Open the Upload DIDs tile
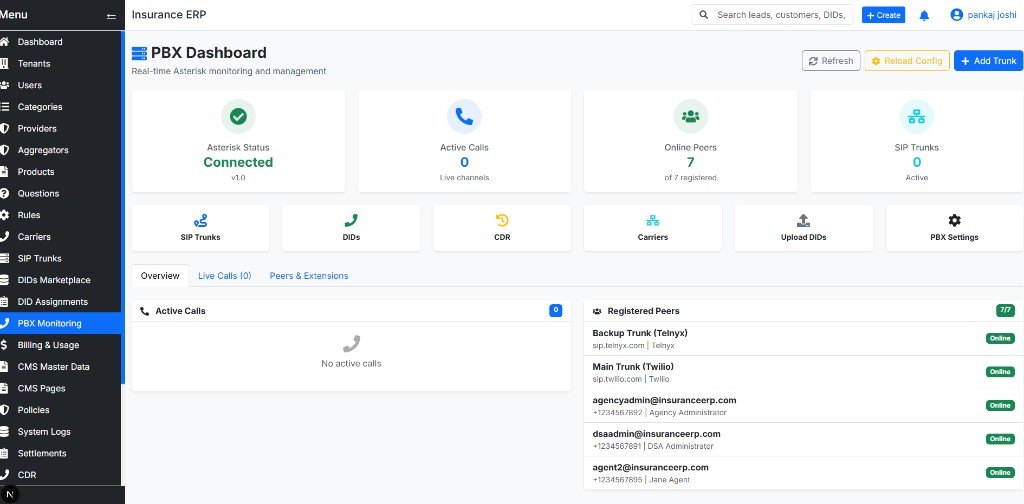Screen dimensions: 1024x504 [x=804, y=228]
